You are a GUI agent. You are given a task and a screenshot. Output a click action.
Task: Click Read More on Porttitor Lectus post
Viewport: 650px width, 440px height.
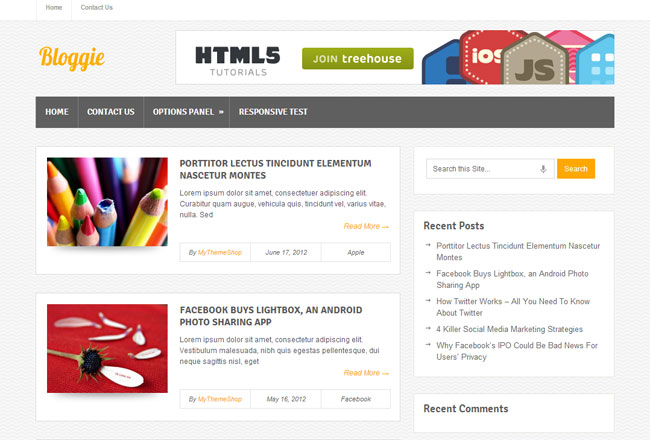click(x=366, y=226)
